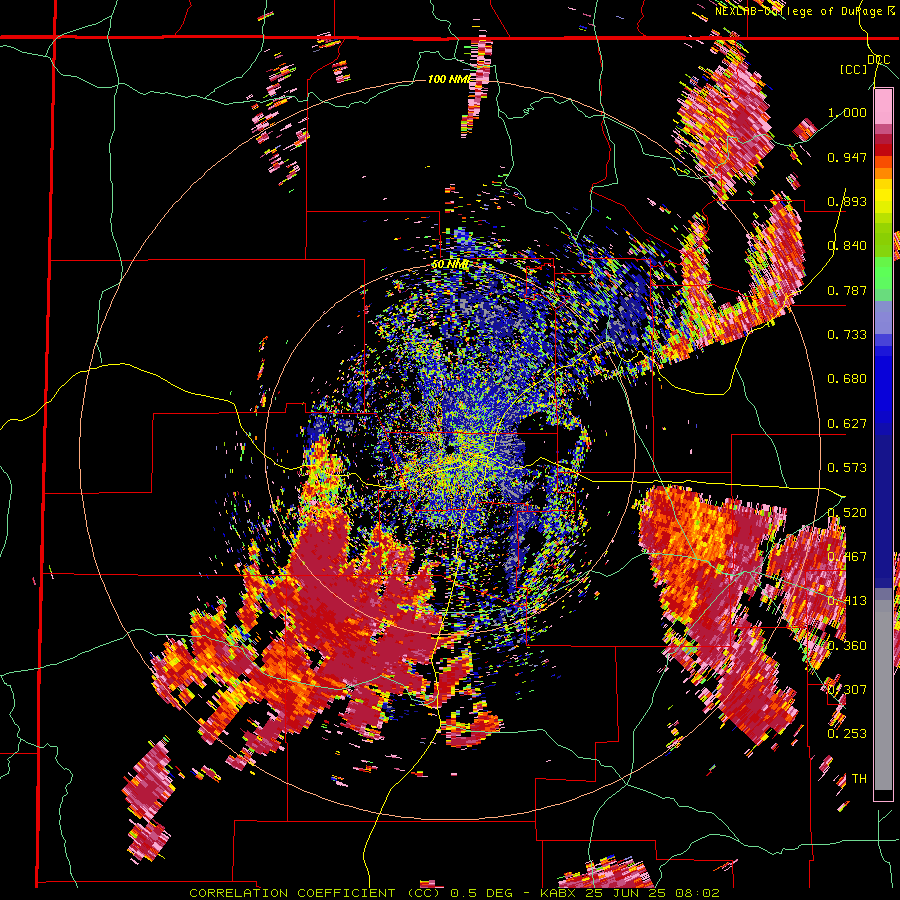Screen dimensions: 900x900
Task: Click the 0.947 scale value
Action: (847, 157)
